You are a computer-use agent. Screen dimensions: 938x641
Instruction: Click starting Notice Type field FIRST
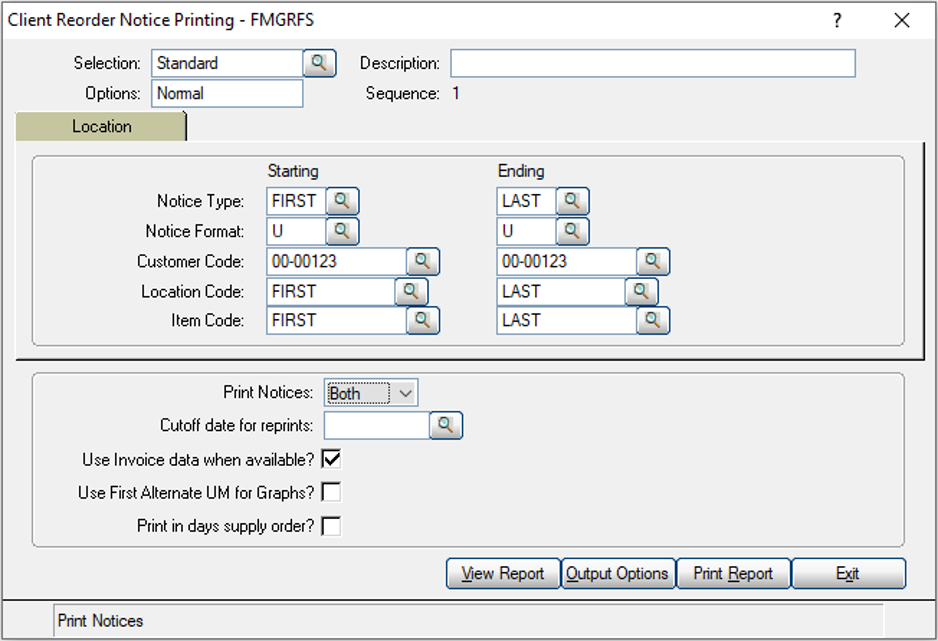(297, 201)
